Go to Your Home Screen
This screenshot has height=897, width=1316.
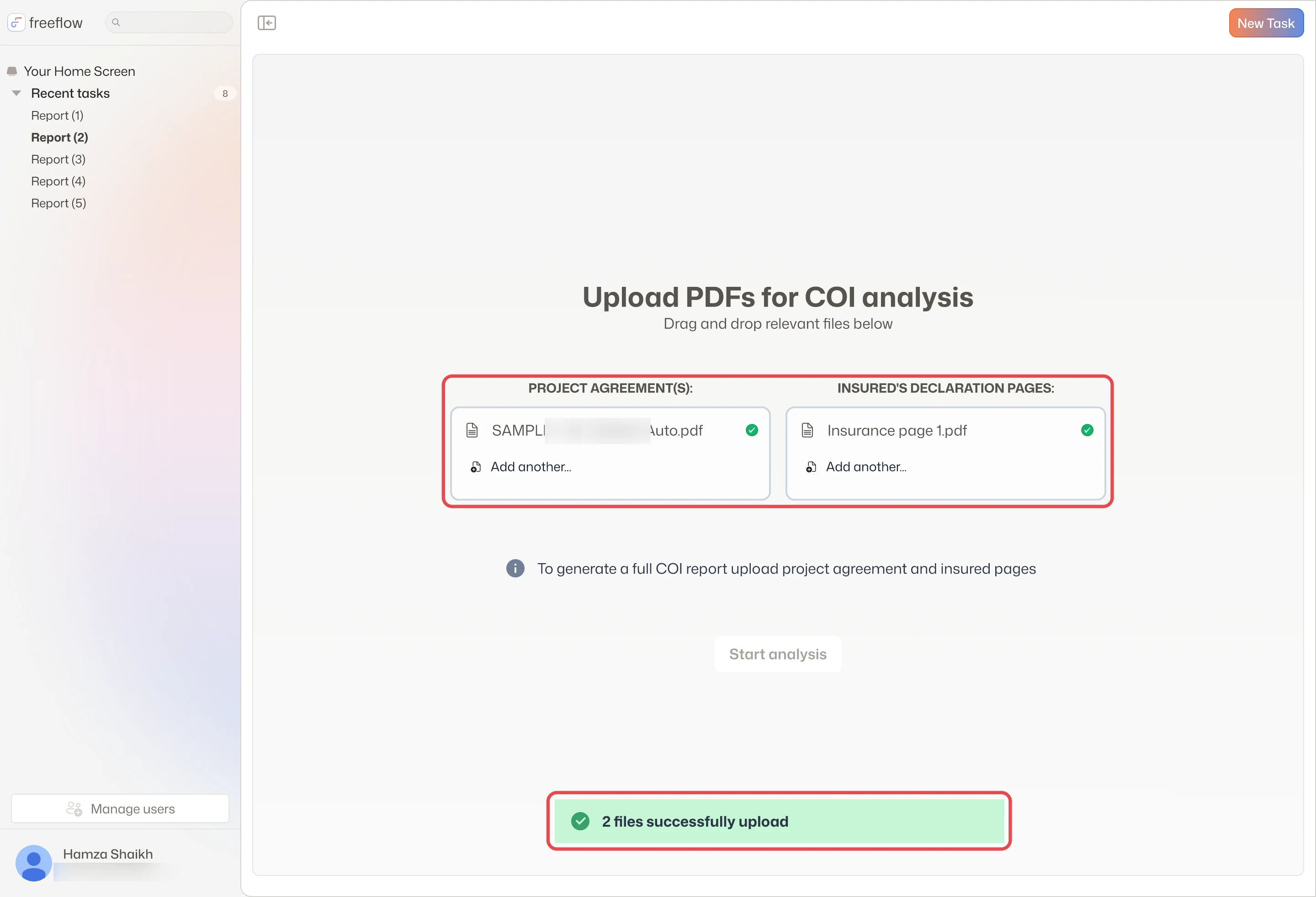coord(79,71)
